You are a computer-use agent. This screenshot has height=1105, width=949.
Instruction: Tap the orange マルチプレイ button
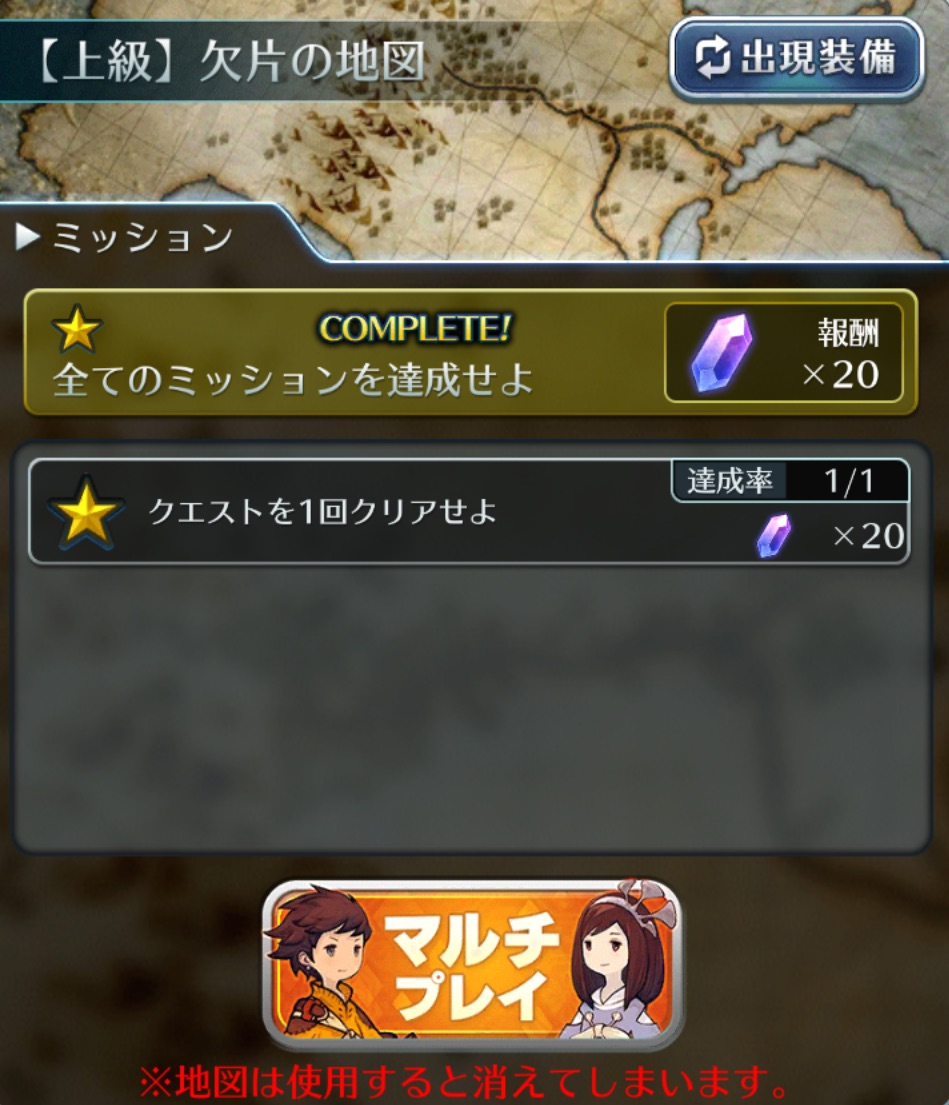(x=471, y=961)
